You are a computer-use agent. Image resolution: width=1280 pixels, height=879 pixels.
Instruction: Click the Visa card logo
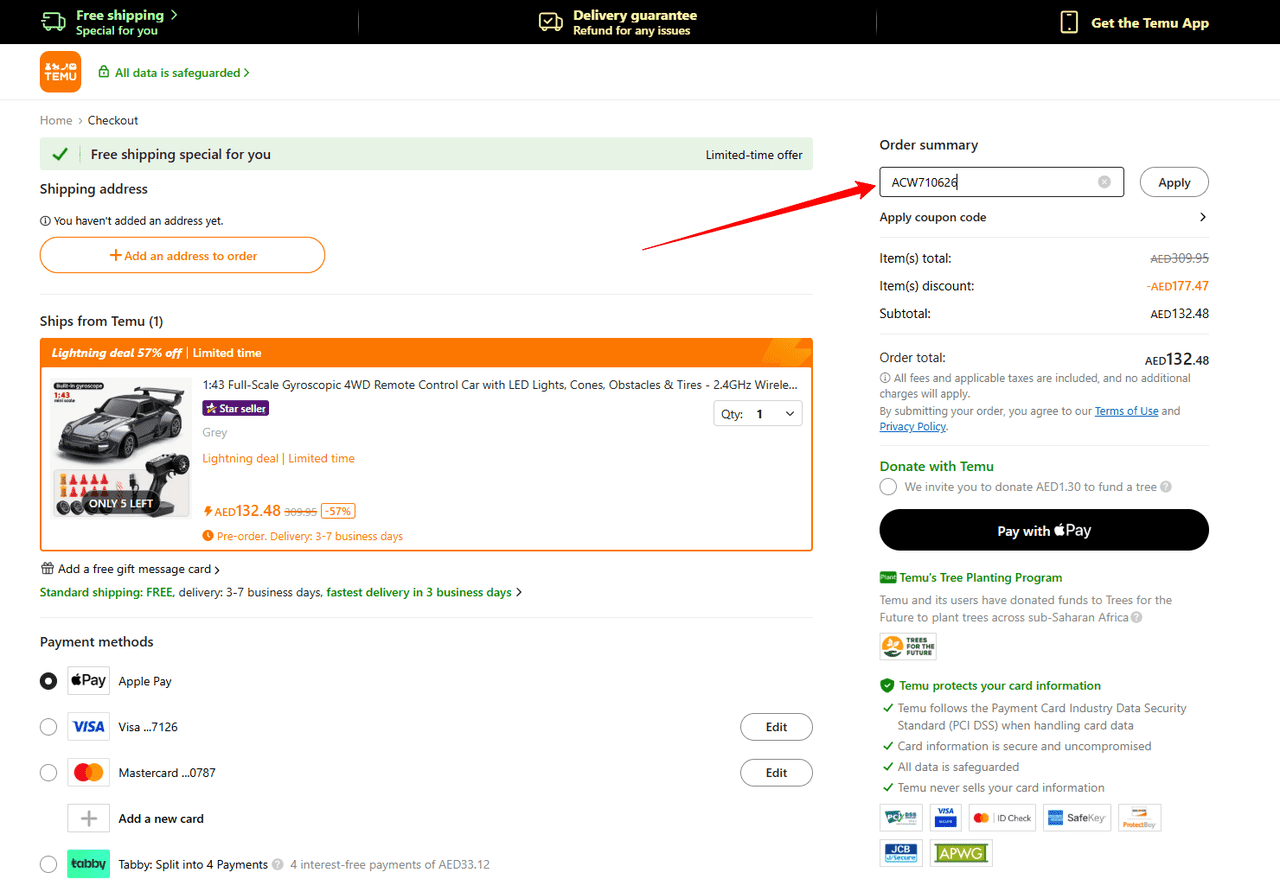point(88,727)
